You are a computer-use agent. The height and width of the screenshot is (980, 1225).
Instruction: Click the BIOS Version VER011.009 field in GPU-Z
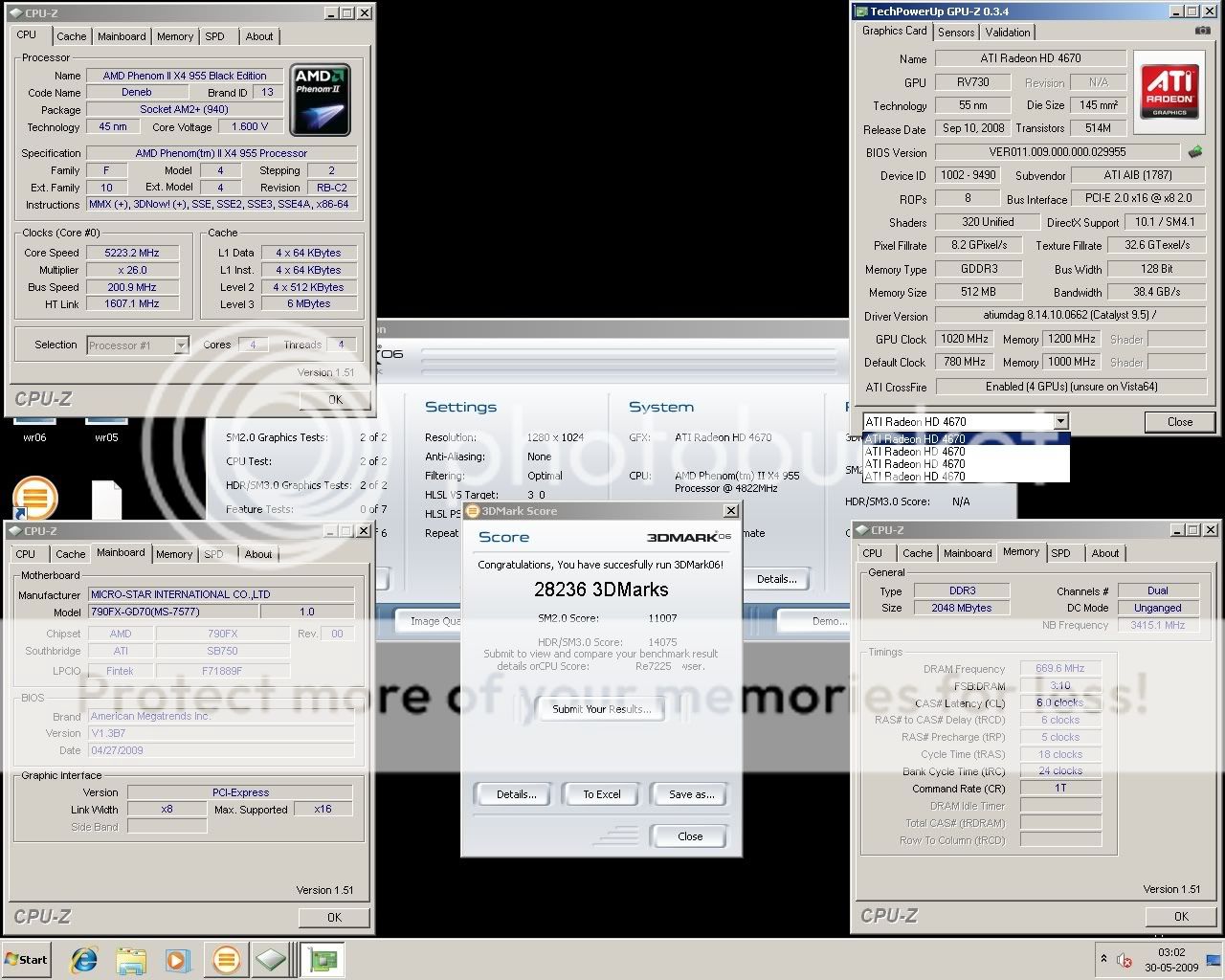pyautogui.click(x=1058, y=152)
